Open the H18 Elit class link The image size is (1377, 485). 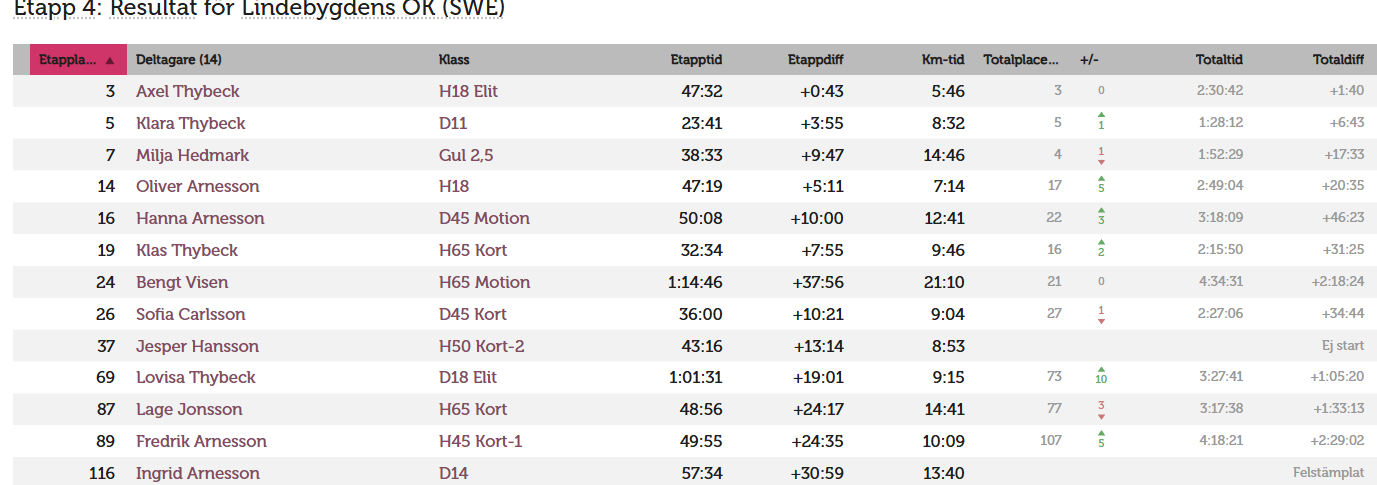pyautogui.click(x=468, y=91)
